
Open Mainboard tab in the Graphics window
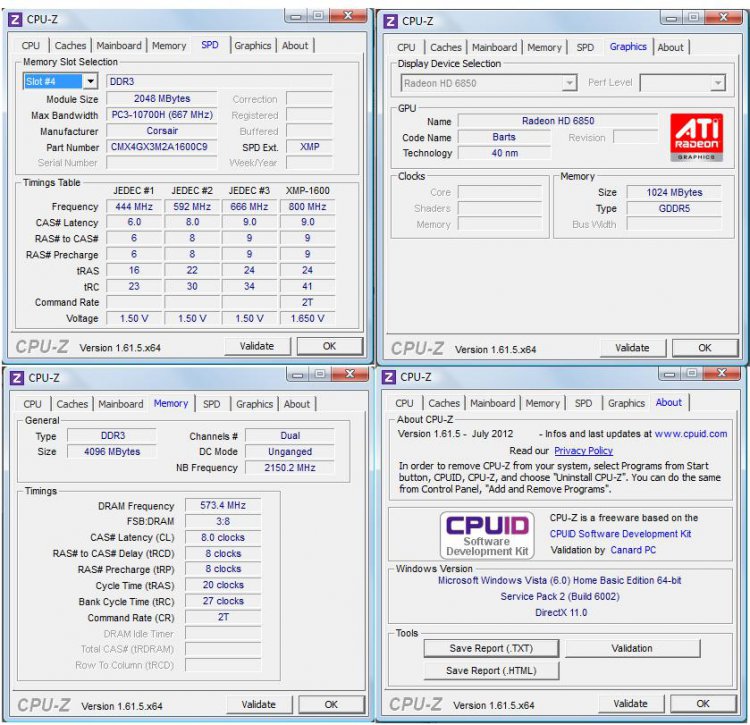(495, 47)
